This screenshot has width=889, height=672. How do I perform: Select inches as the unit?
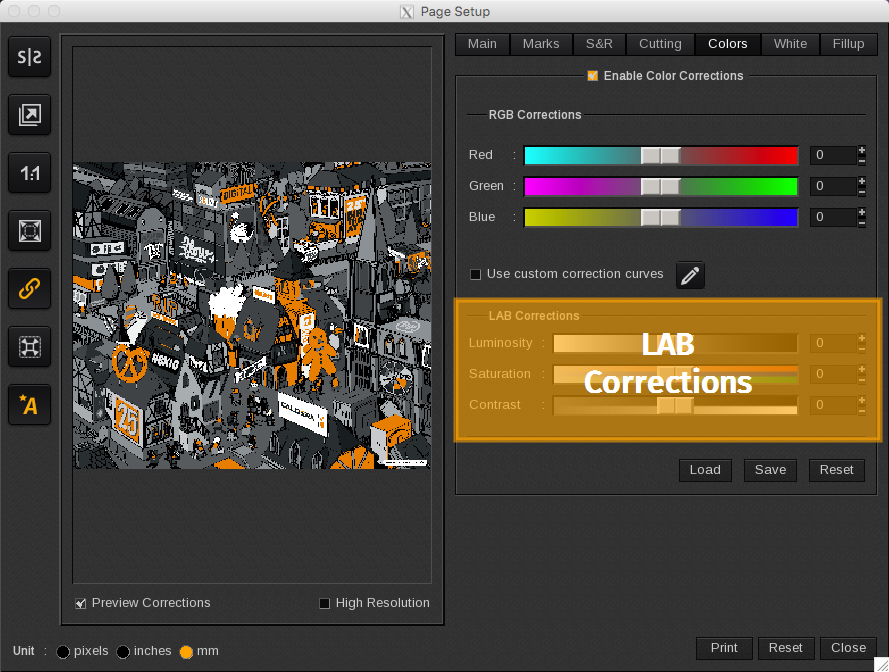click(x=122, y=651)
